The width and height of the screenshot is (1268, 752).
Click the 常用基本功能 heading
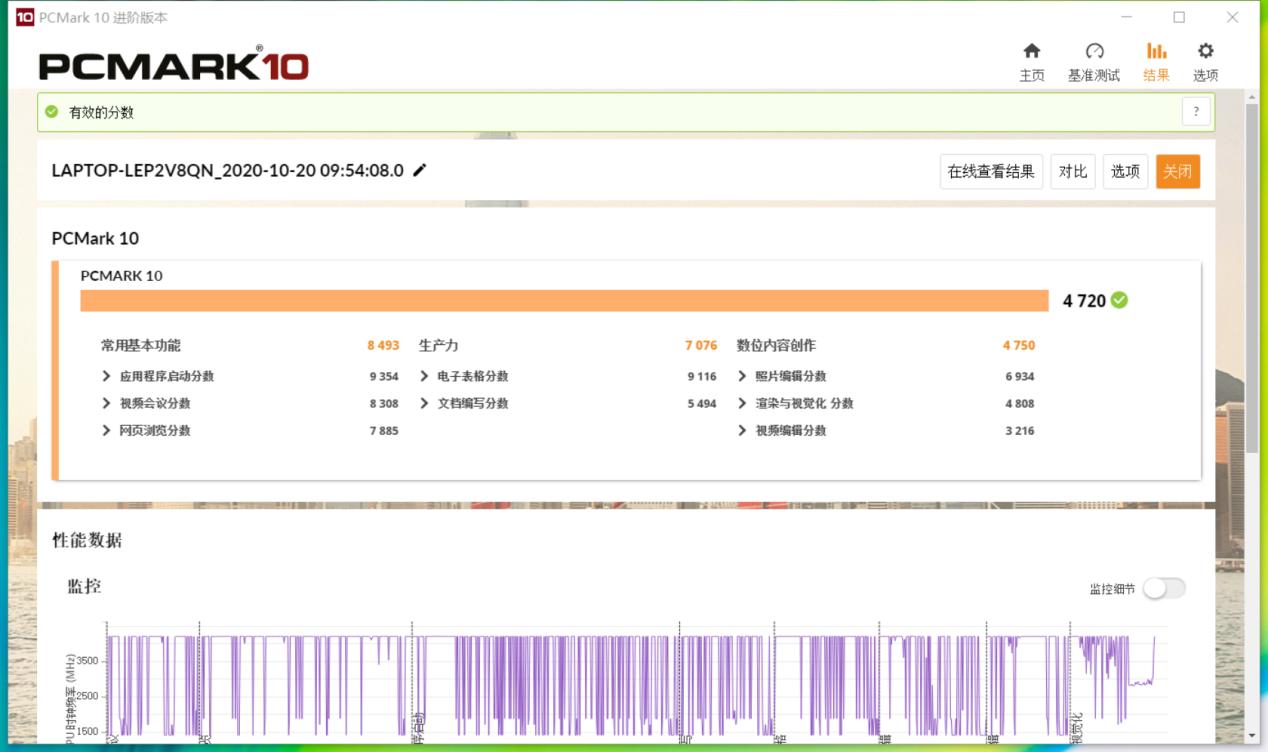click(x=141, y=345)
